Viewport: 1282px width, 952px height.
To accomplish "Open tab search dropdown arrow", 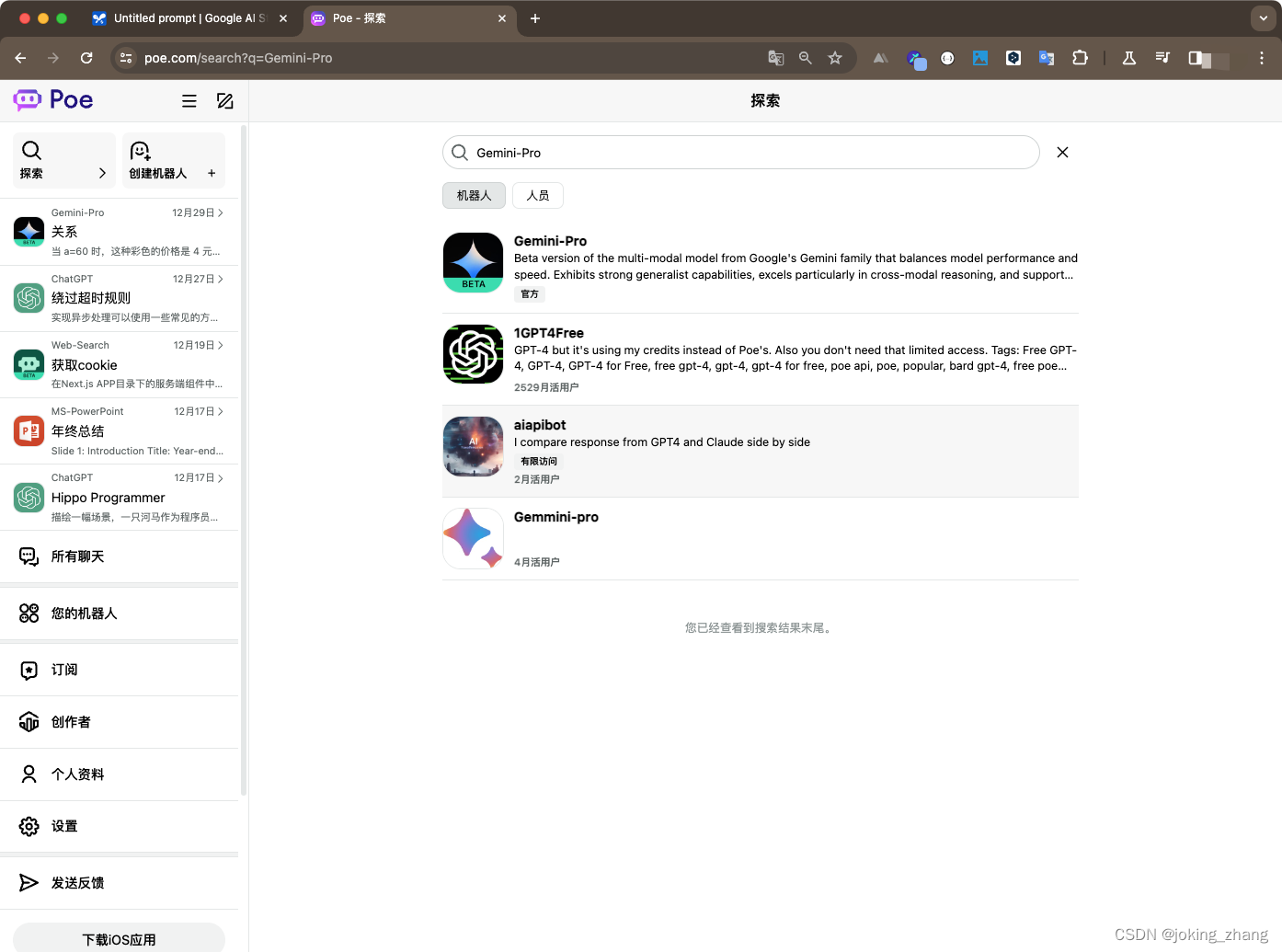I will pos(1263,18).
